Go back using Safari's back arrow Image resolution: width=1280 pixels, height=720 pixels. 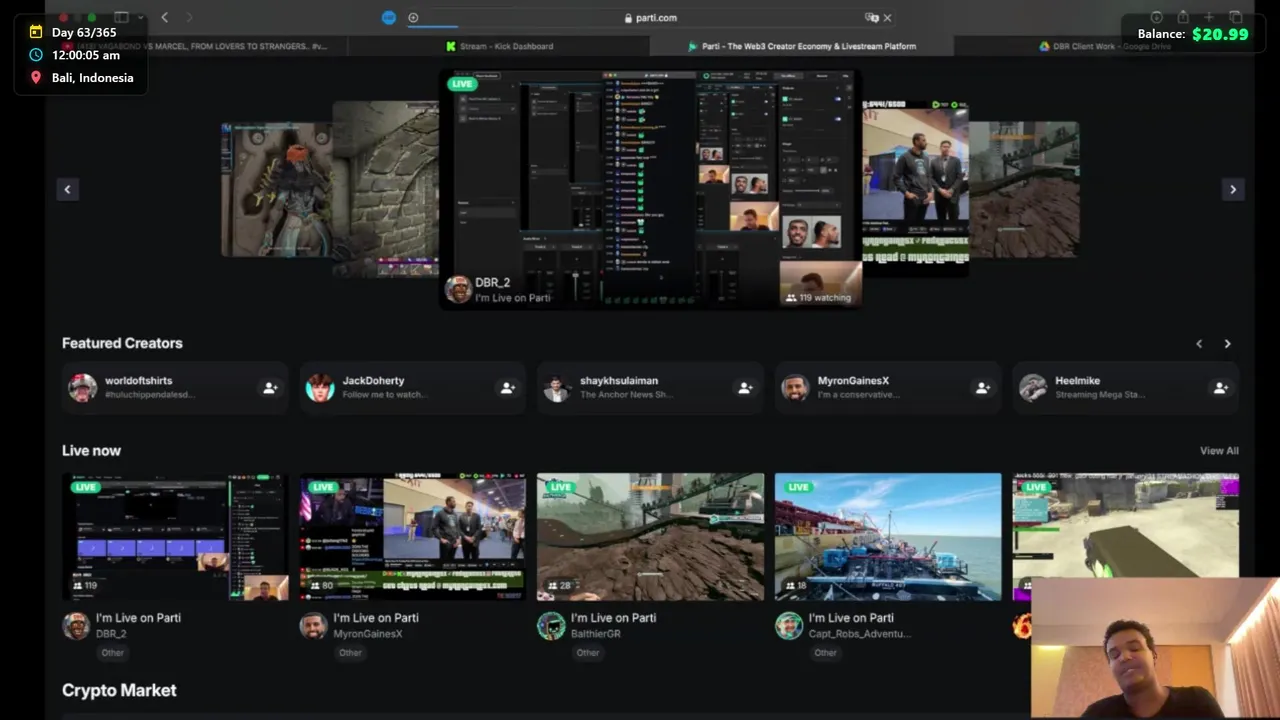click(165, 17)
